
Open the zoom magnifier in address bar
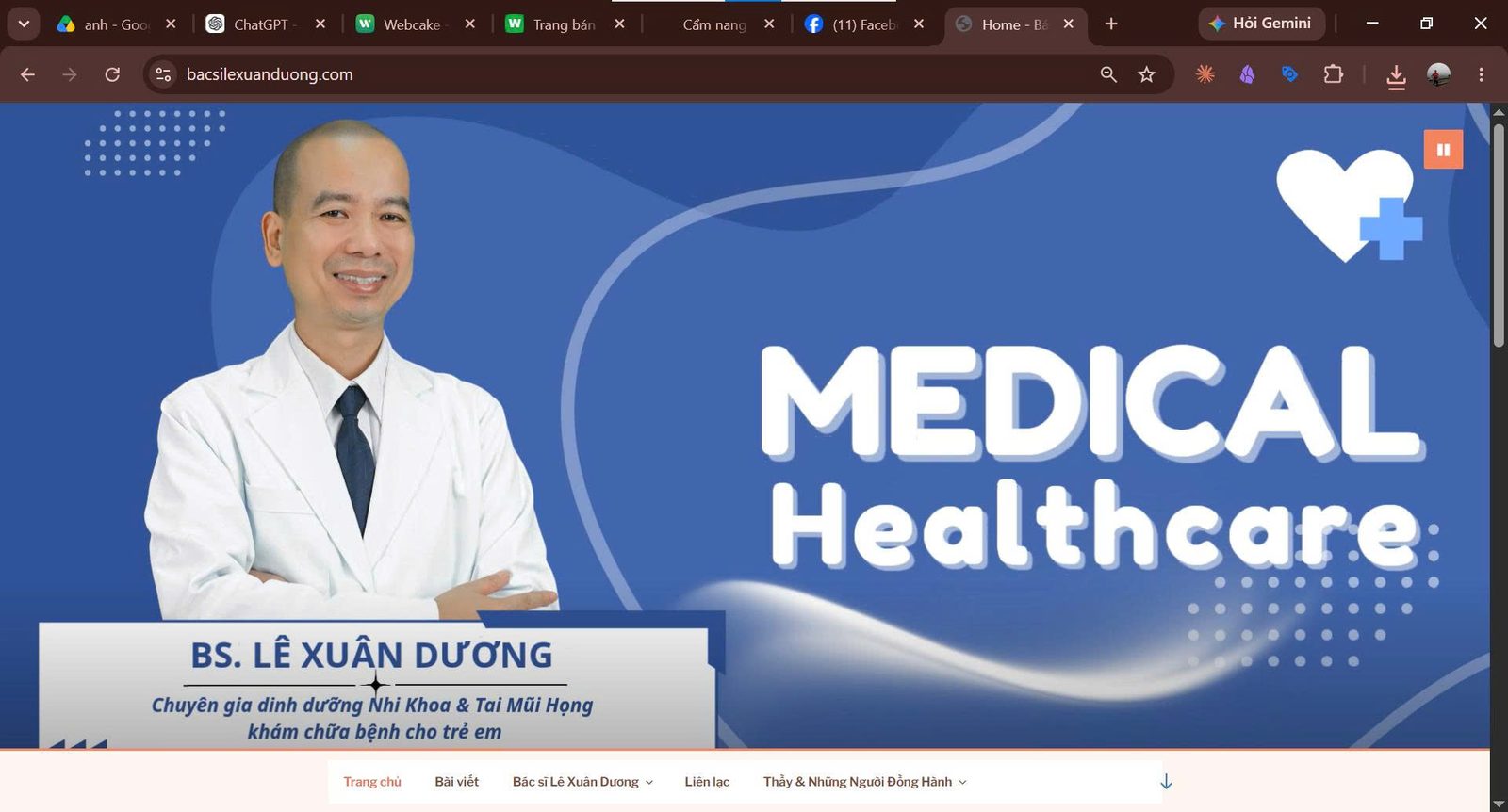point(1108,74)
